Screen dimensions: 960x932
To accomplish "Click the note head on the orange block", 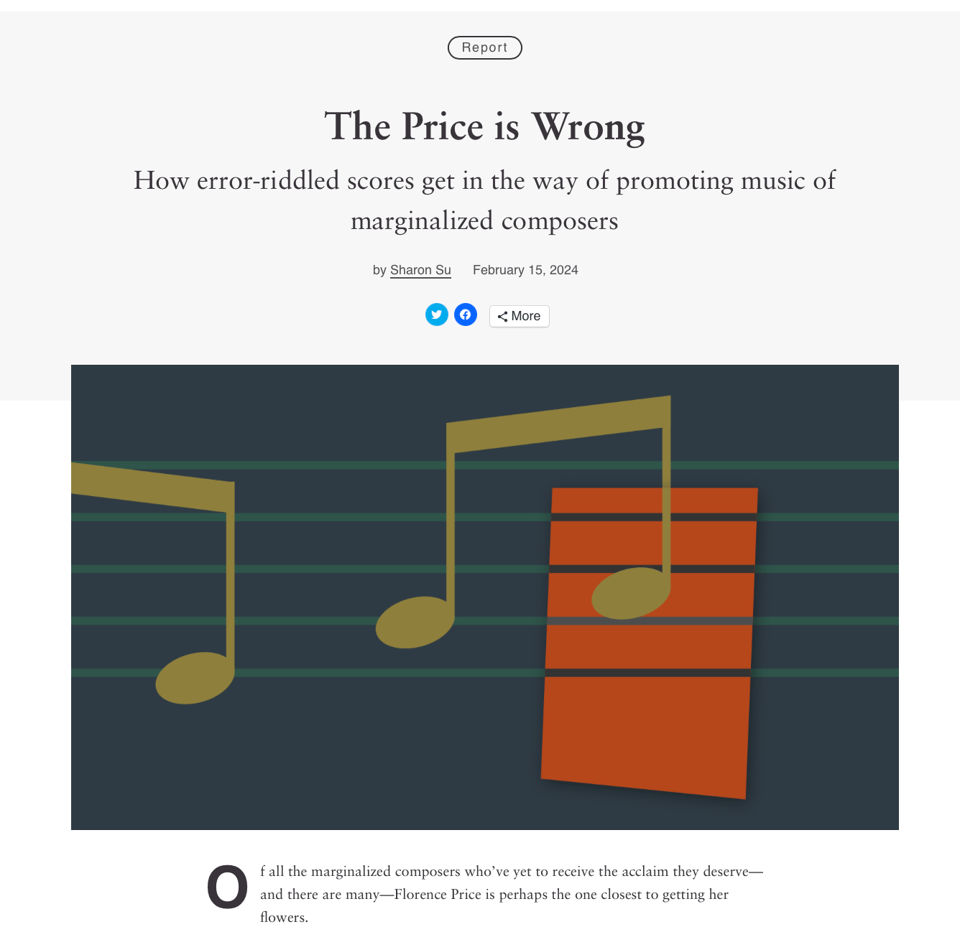I will (x=630, y=592).
